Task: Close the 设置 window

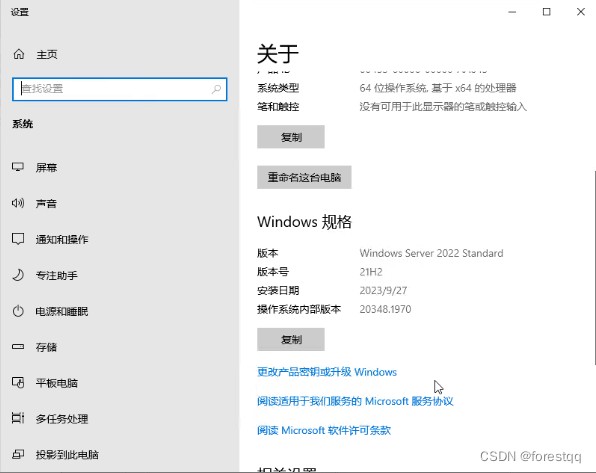Action: click(x=580, y=12)
